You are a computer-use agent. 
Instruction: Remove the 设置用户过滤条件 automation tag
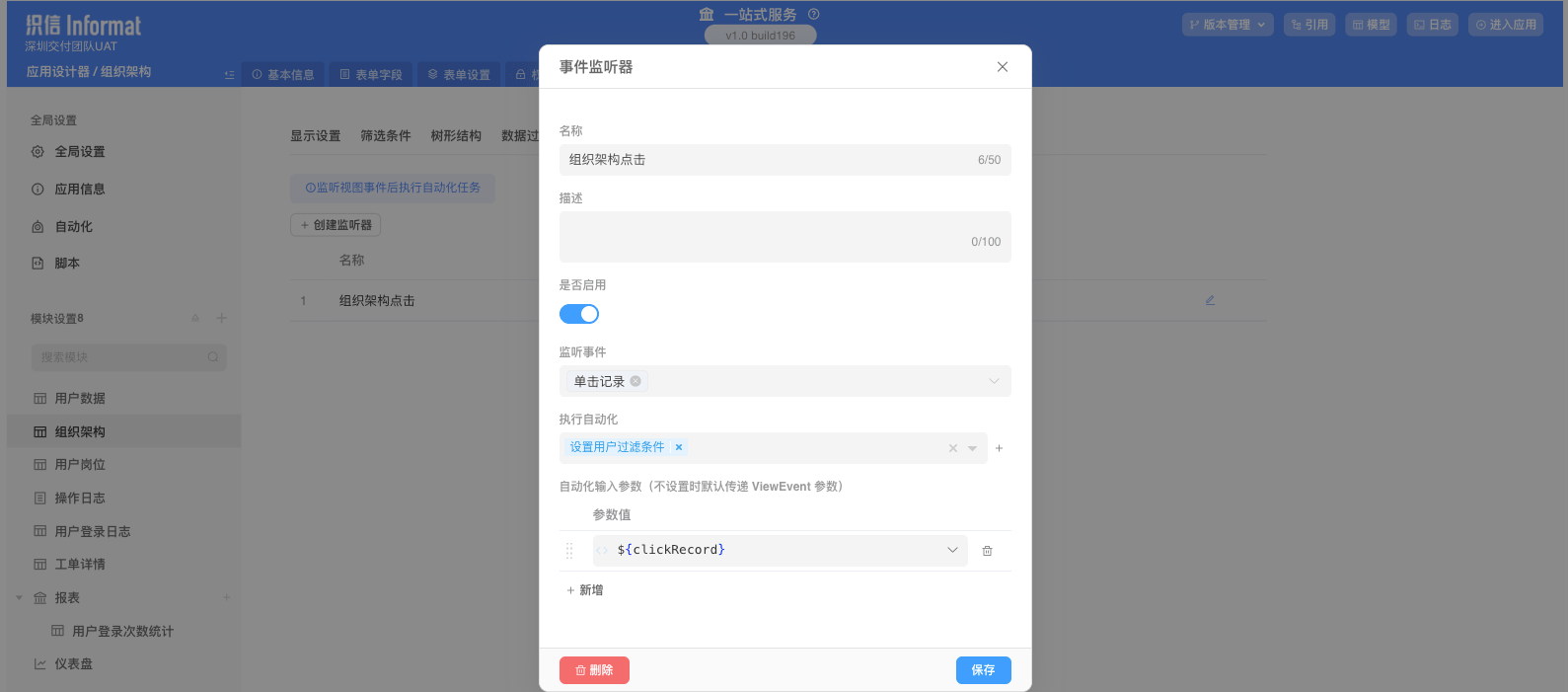coord(679,447)
